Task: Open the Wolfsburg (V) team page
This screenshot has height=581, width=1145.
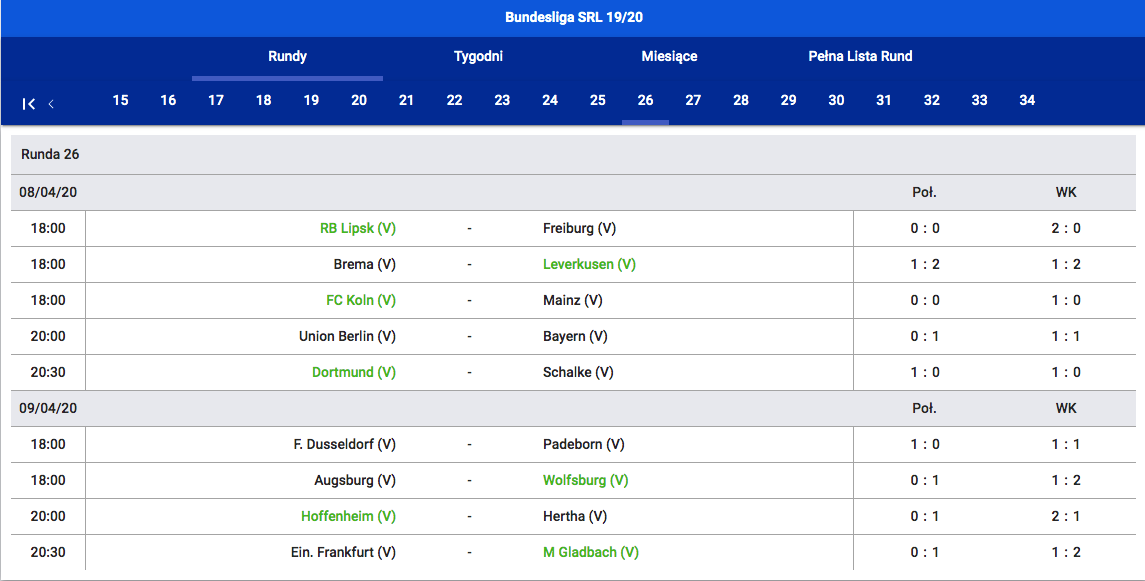Action: (x=585, y=480)
